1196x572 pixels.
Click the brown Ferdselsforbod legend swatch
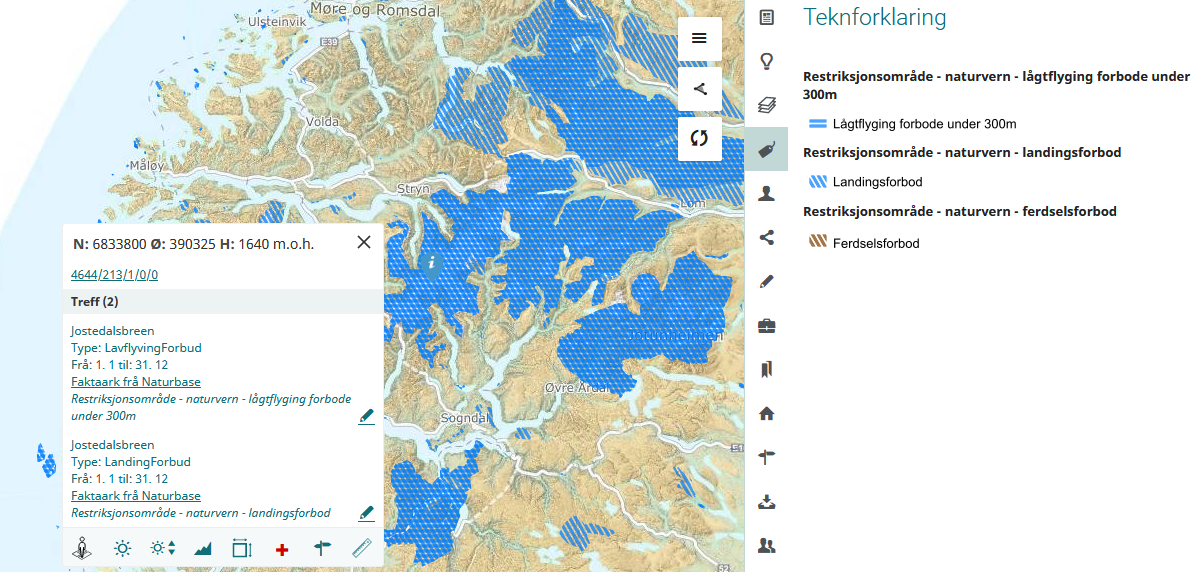pos(818,242)
